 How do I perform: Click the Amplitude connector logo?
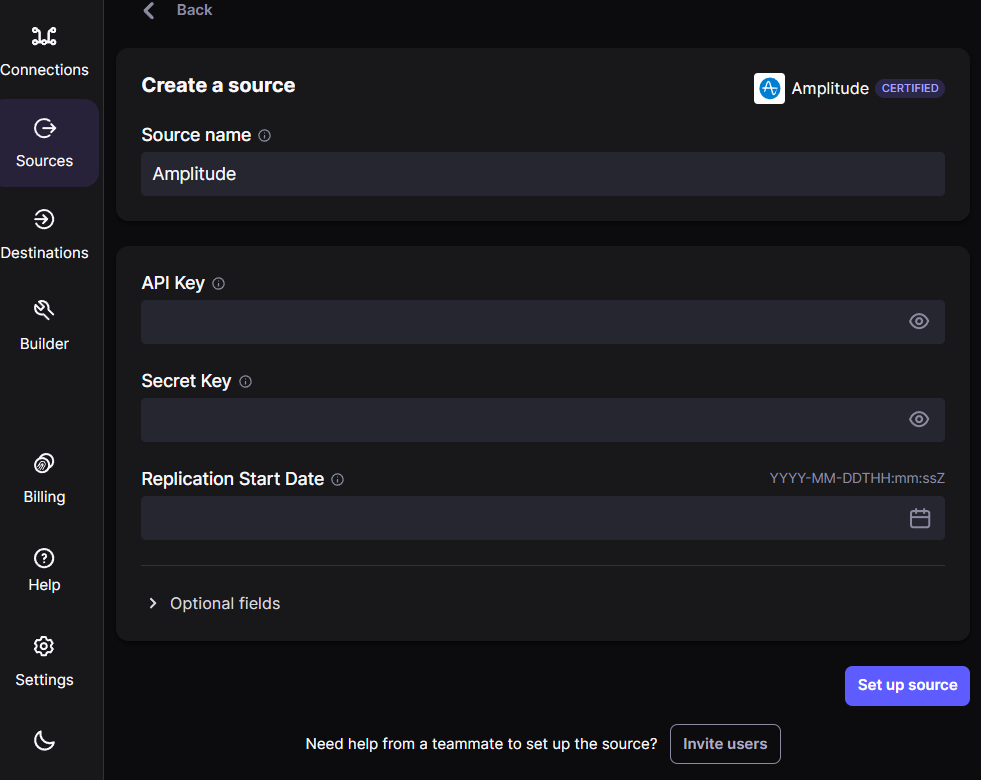(x=769, y=88)
